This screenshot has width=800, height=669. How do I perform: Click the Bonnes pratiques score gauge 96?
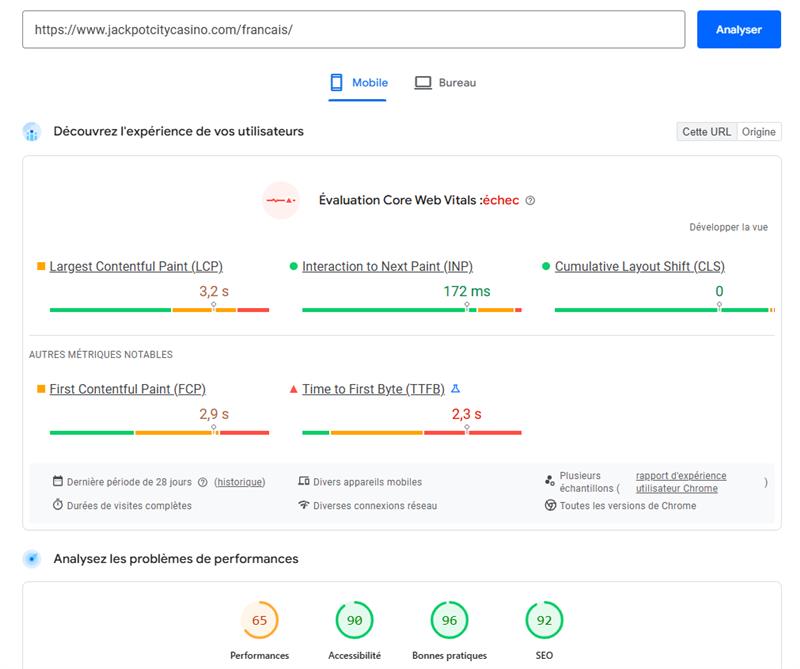(449, 620)
